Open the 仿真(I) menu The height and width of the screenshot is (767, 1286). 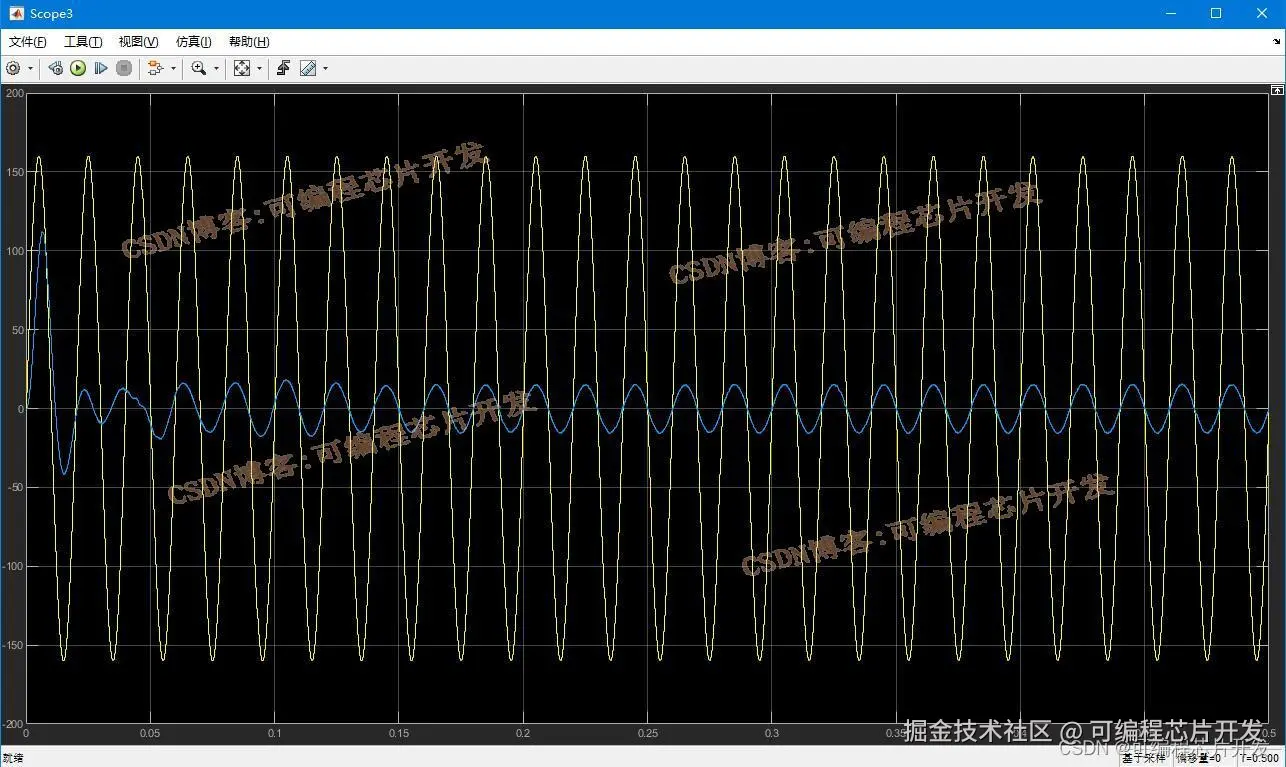point(194,42)
